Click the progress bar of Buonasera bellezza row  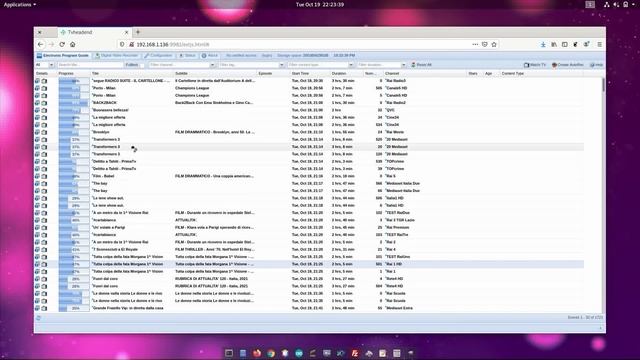pyautogui.click(x=74, y=110)
